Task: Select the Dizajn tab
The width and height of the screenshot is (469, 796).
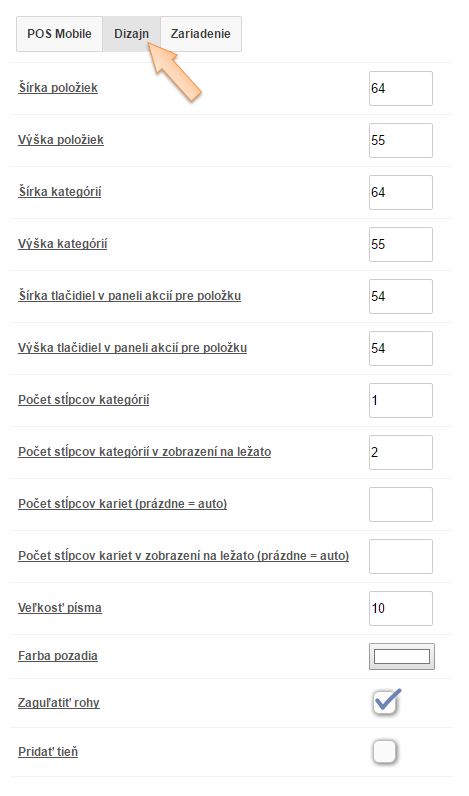Action: (x=131, y=34)
